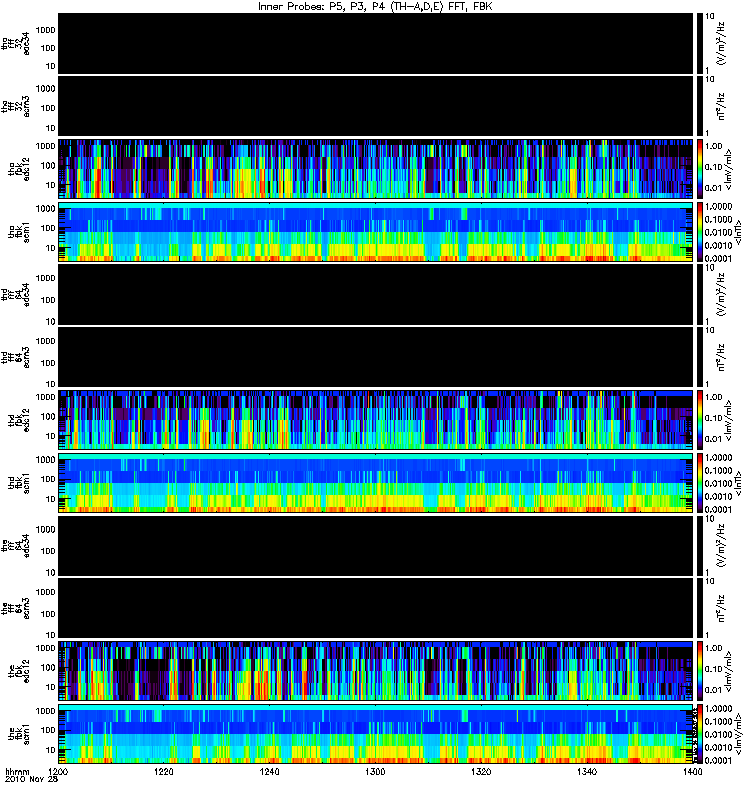The width and height of the screenshot is (750, 800).
Task: Click the 'tha fbk scm1' panel label
Action: click(x=19, y=232)
